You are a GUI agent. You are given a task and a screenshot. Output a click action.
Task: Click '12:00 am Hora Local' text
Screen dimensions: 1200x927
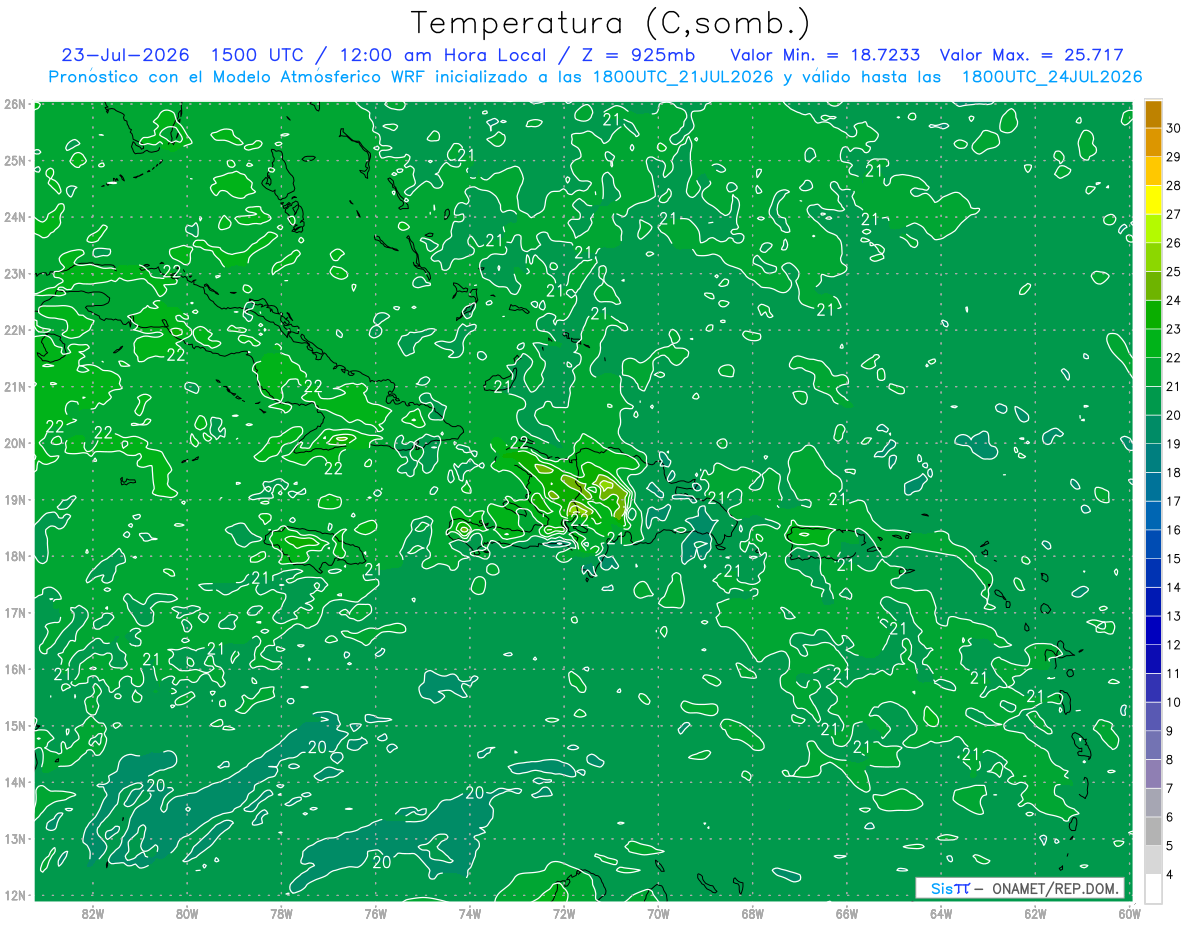[441, 55]
